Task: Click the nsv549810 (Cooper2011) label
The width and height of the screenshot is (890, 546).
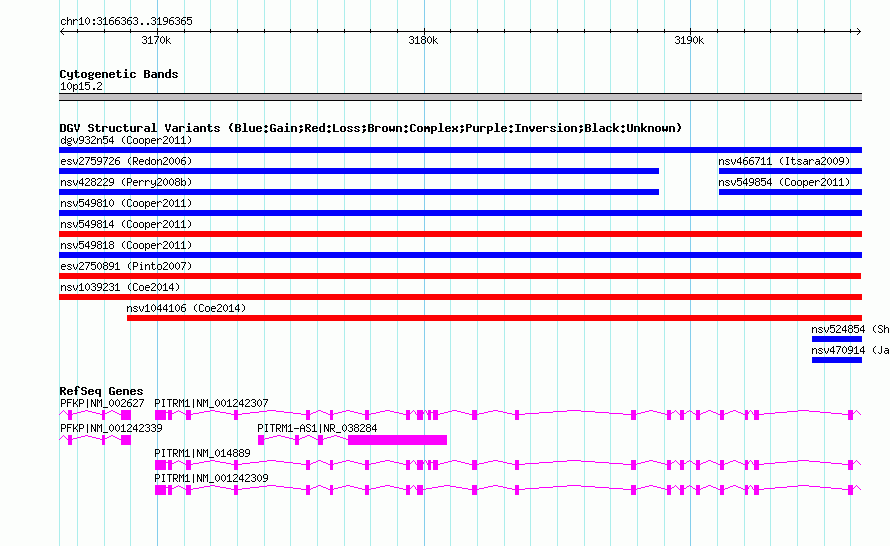Action: point(126,203)
